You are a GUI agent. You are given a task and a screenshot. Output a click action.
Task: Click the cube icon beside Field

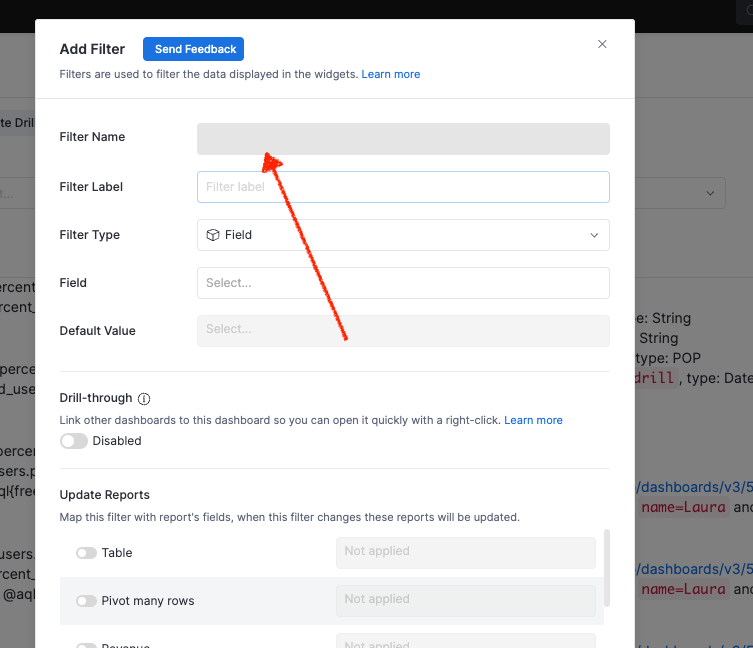[213, 235]
